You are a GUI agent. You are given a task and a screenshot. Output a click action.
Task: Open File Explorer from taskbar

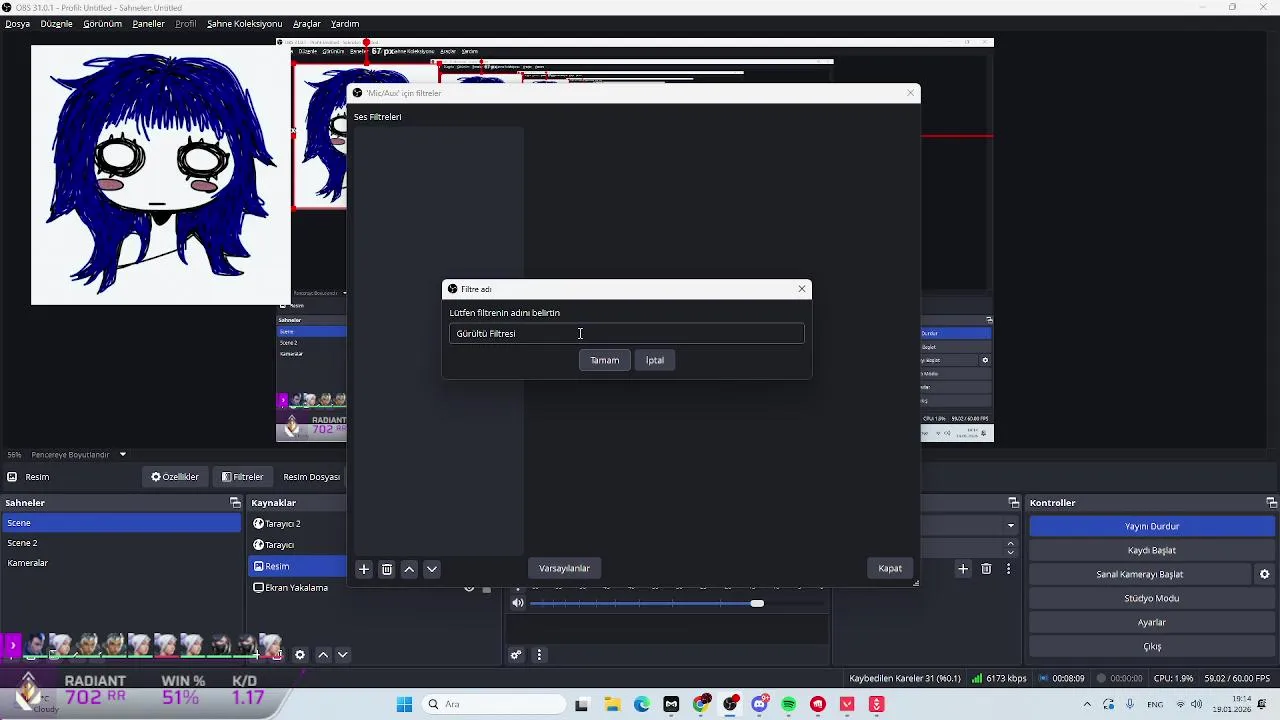612,705
